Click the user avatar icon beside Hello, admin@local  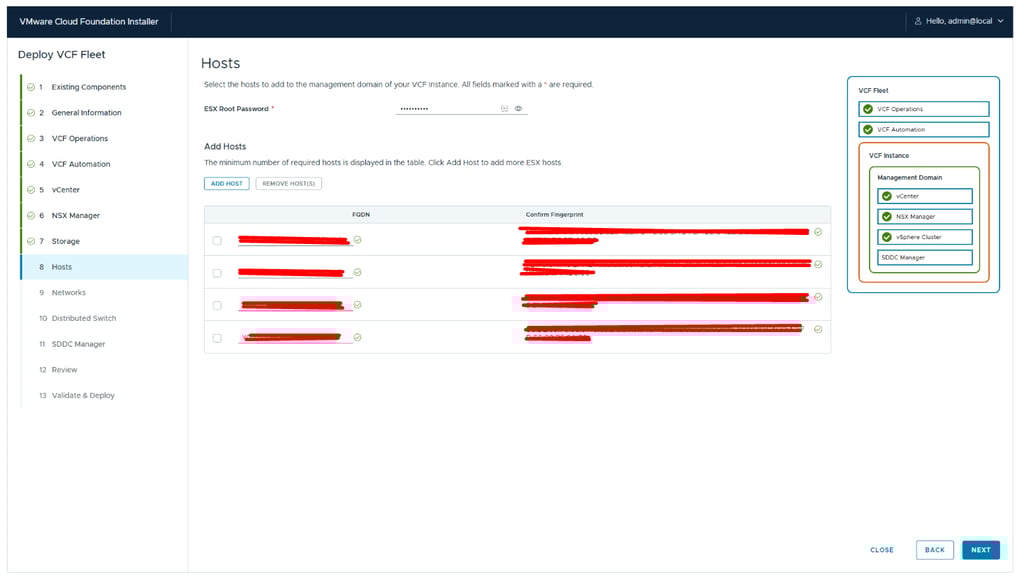tap(918, 21)
